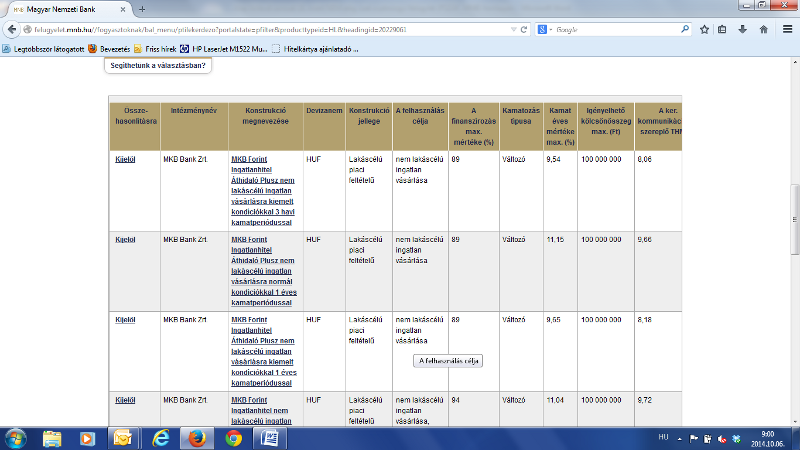
Task: Open the URL history dropdown arrow
Action: (x=513, y=30)
